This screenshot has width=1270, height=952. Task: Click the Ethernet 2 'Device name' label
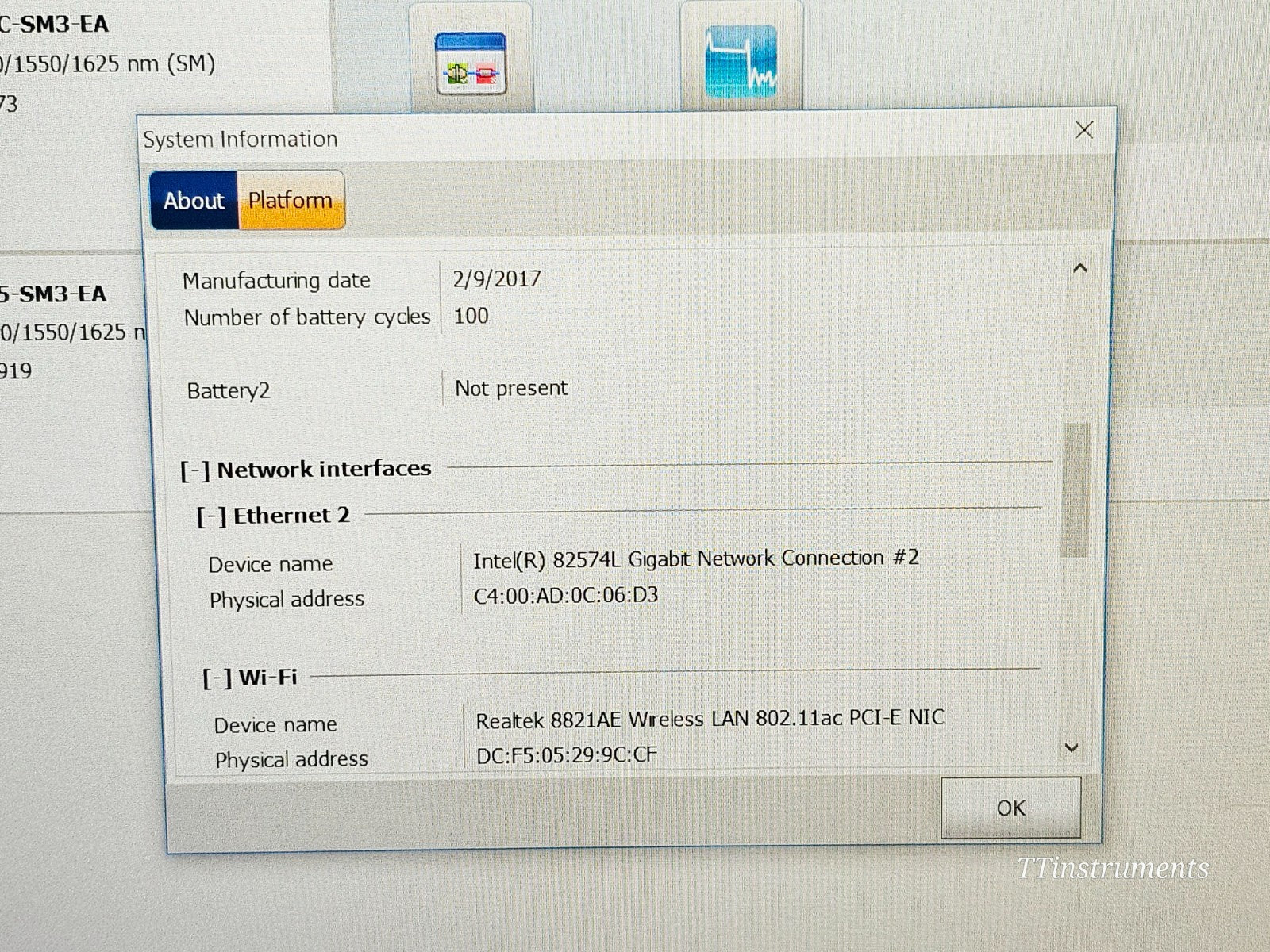[271, 564]
